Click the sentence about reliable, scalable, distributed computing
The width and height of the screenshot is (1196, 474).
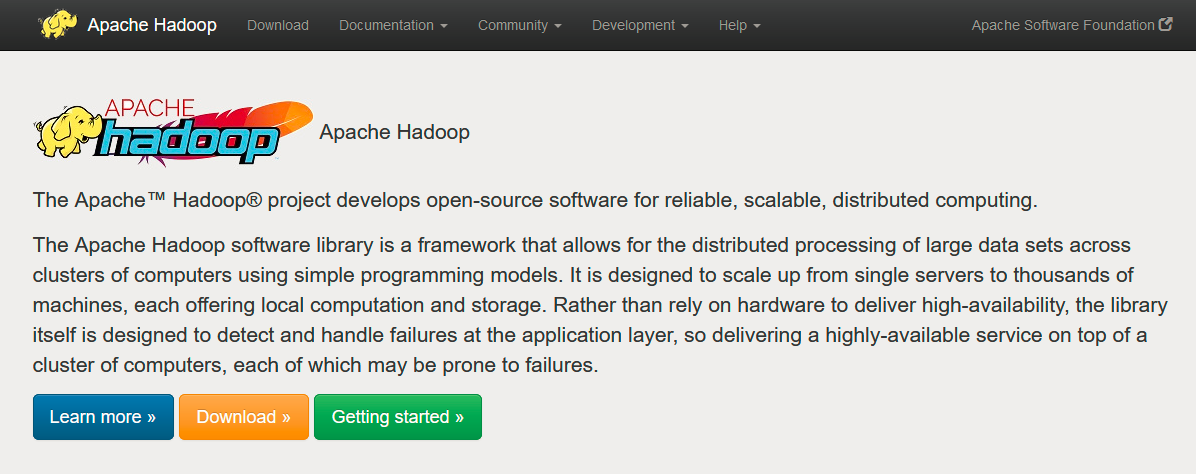pos(535,202)
